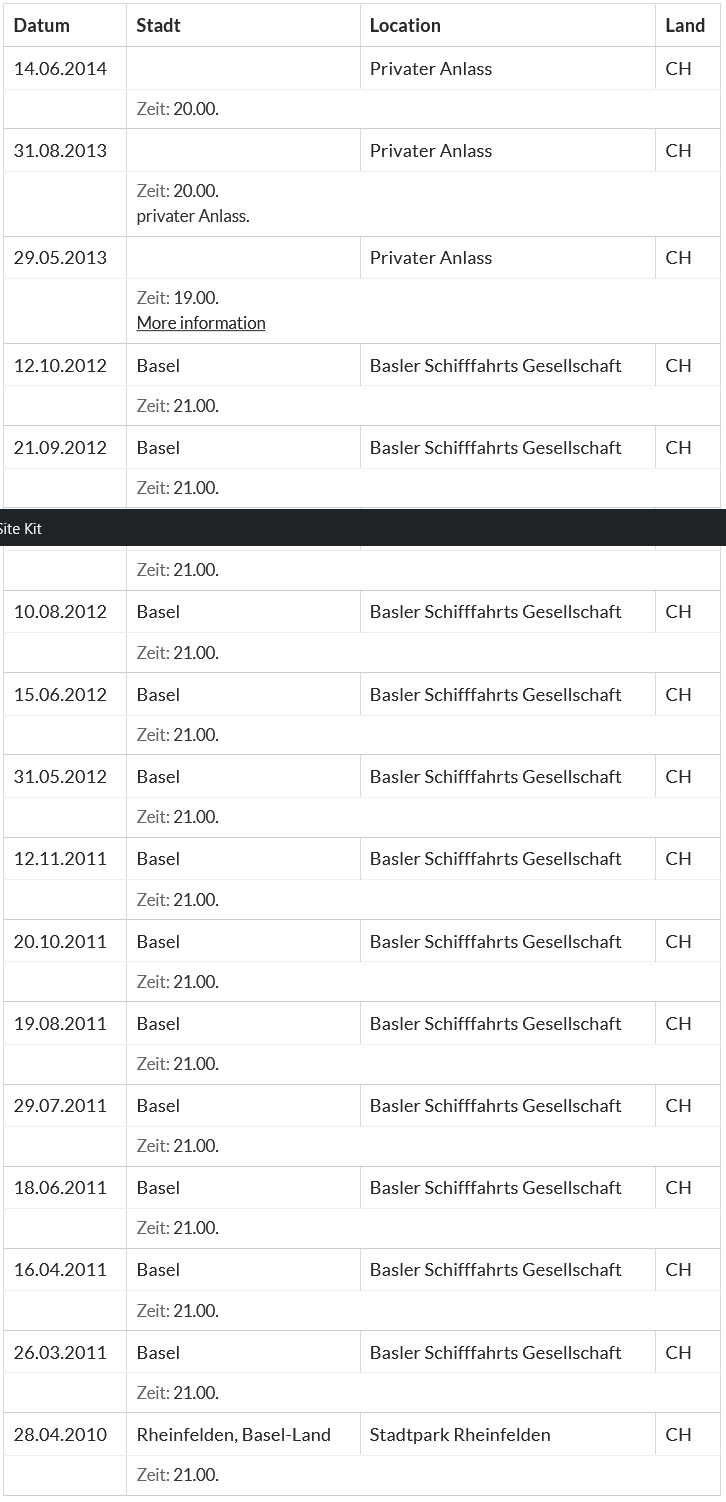Click the 29.05.2013 event date
The width and height of the screenshot is (726, 1502).
(x=60, y=258)
